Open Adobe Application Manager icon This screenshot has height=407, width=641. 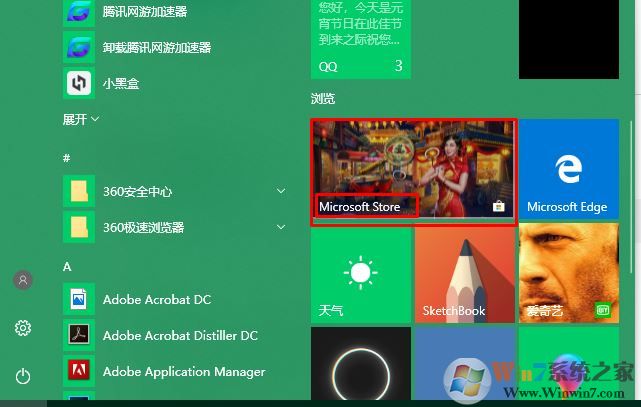(79, 371)
